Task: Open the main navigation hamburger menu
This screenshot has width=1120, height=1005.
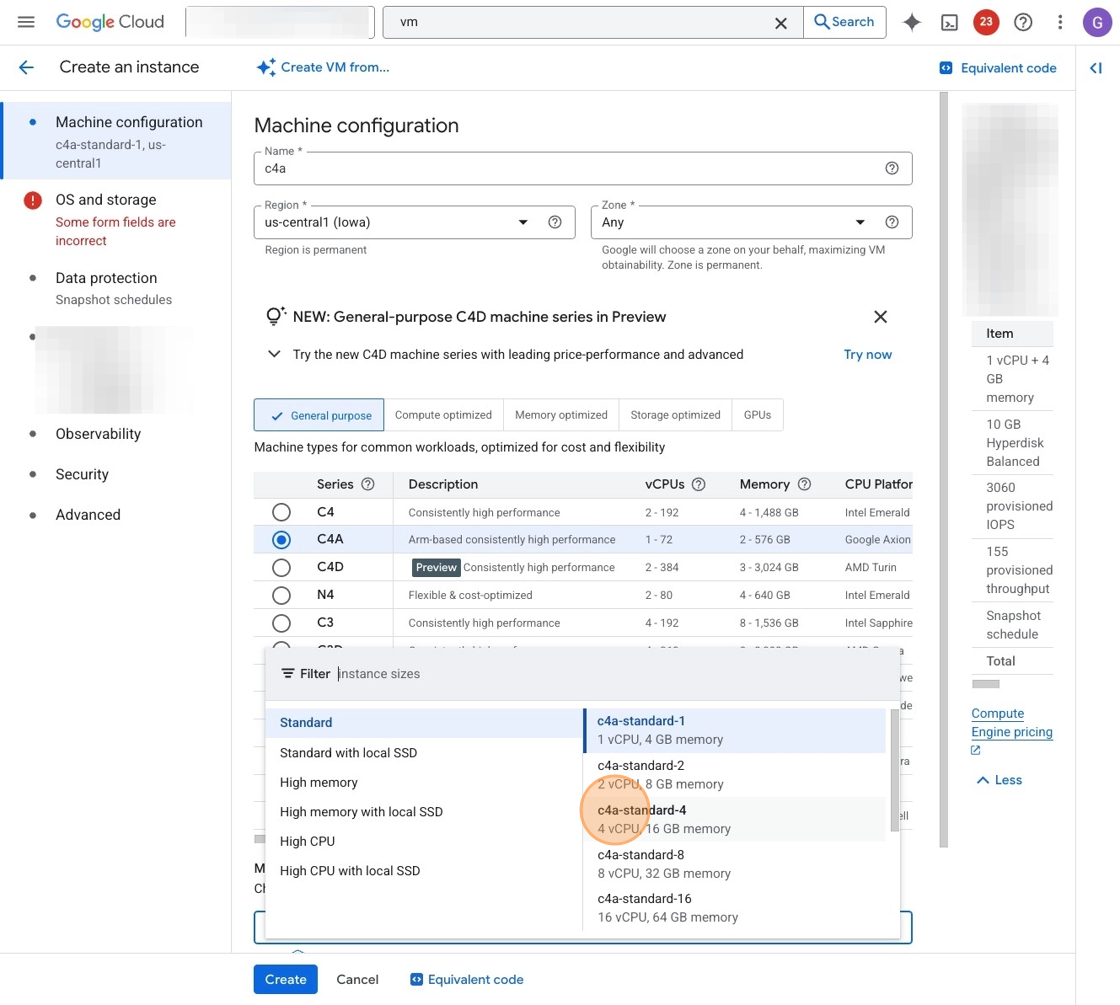Action: (26, 22)
